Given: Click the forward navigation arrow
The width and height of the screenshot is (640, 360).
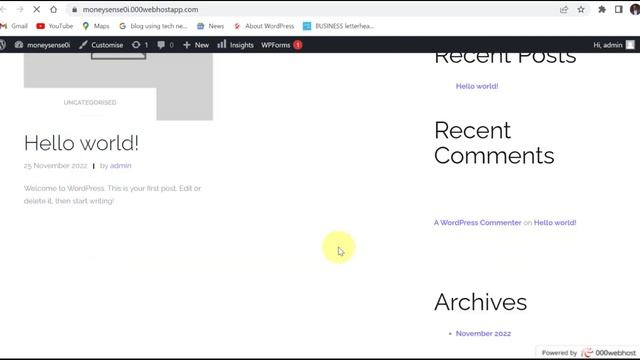Looking at the screenshot, I should click(x=20, y=9).
